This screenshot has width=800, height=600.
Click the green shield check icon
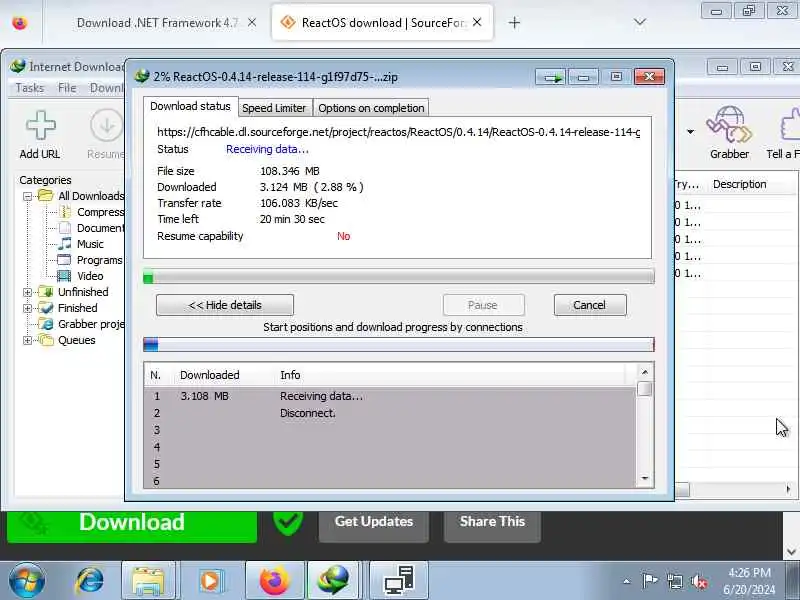pyautogui.click(x=288, y=522)
